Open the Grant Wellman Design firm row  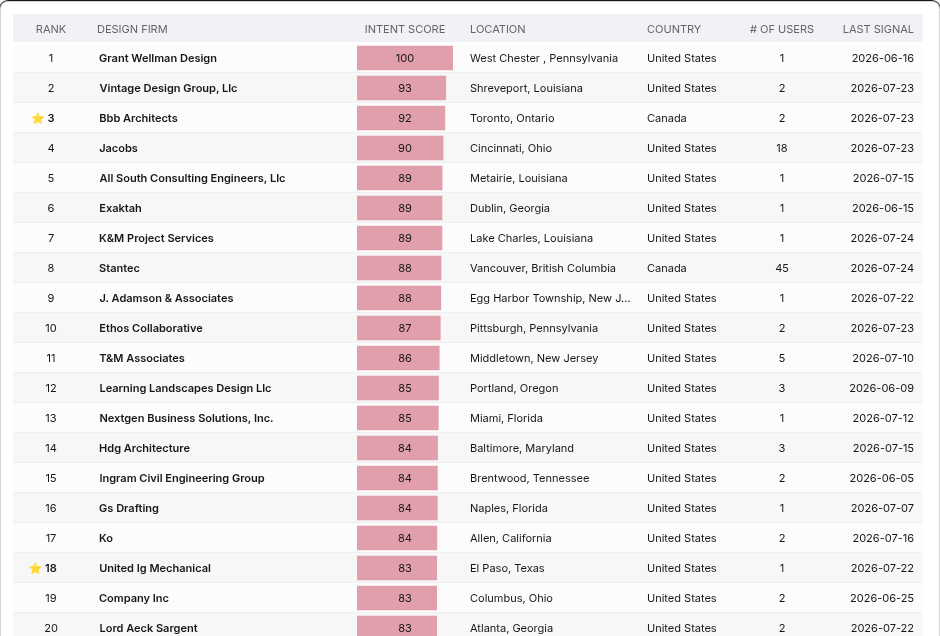(468, 58)
